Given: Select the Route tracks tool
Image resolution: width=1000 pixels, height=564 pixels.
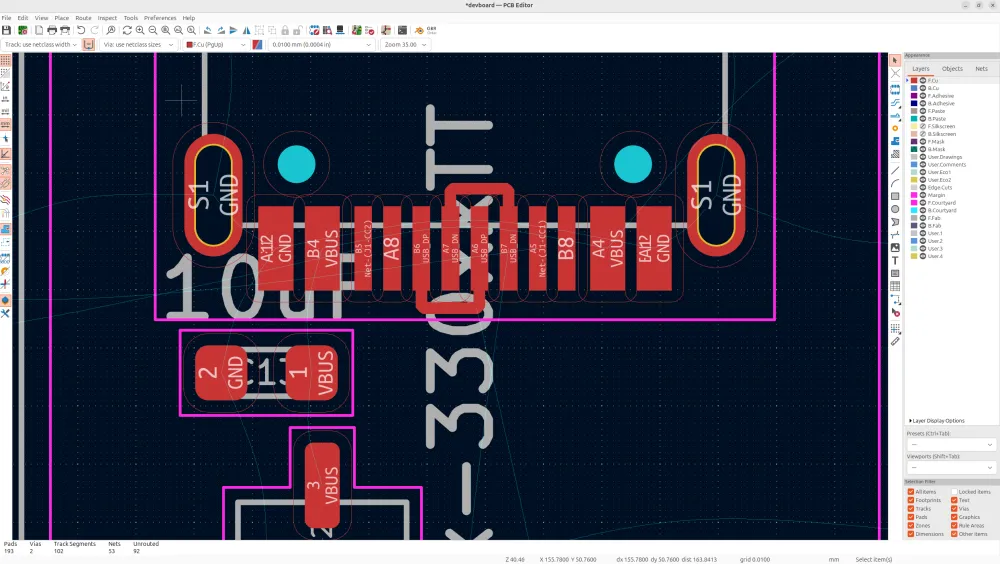Looking at the screenshot, I should click(x=895, y=101).
